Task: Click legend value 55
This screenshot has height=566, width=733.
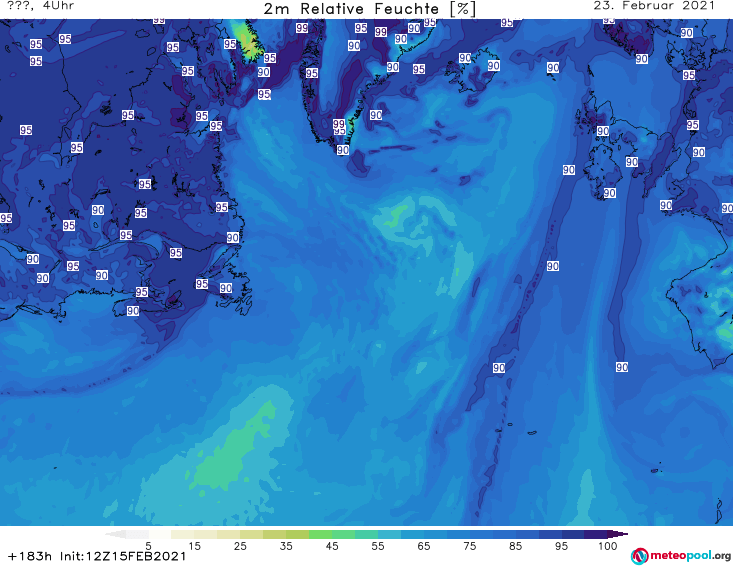Action: pyautogui.click(x=378, y=546)
